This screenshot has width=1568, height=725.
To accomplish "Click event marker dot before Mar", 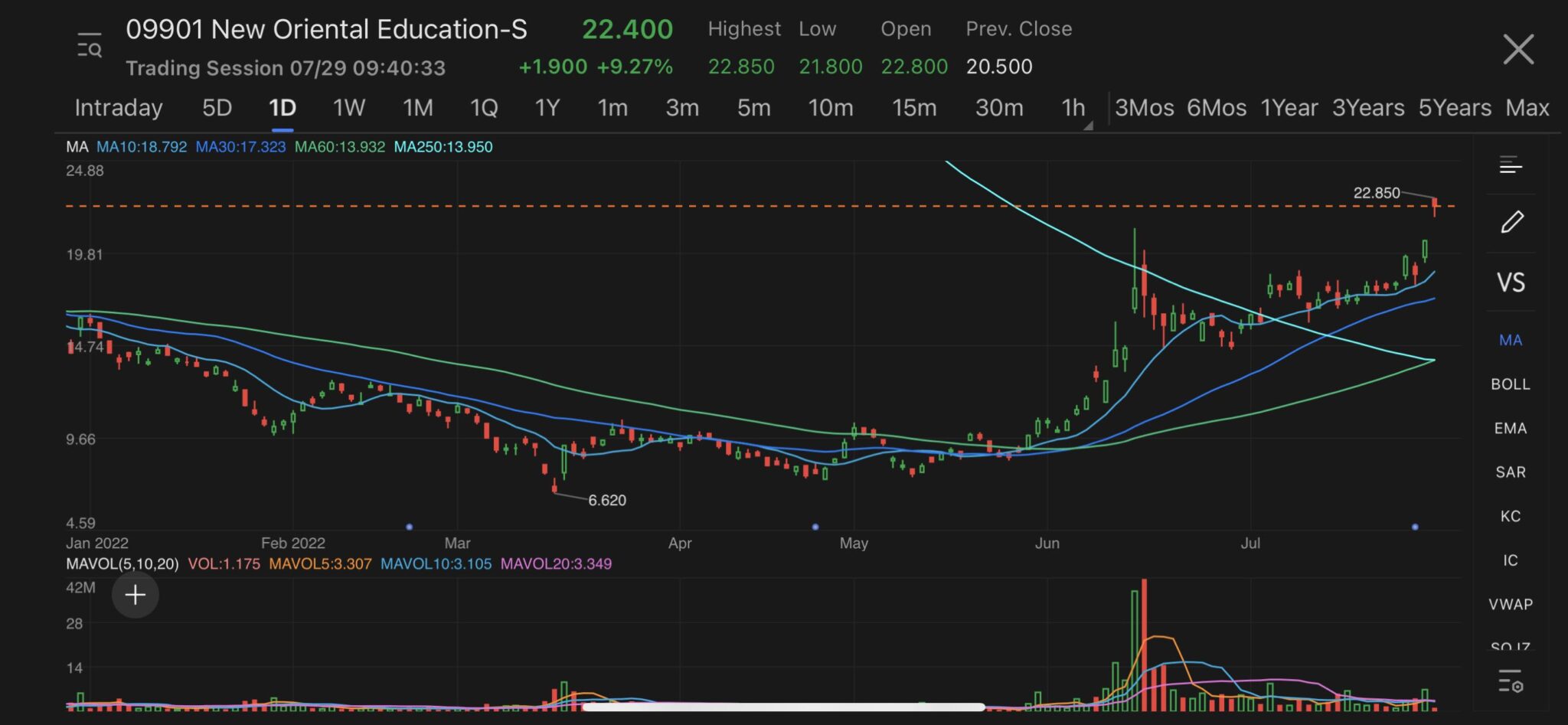I will pyautogui.click(x=410, y=527).
